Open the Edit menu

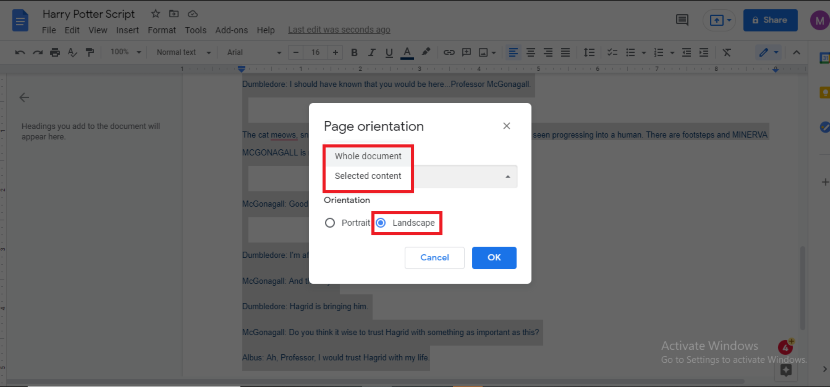(x=72, y=30)
